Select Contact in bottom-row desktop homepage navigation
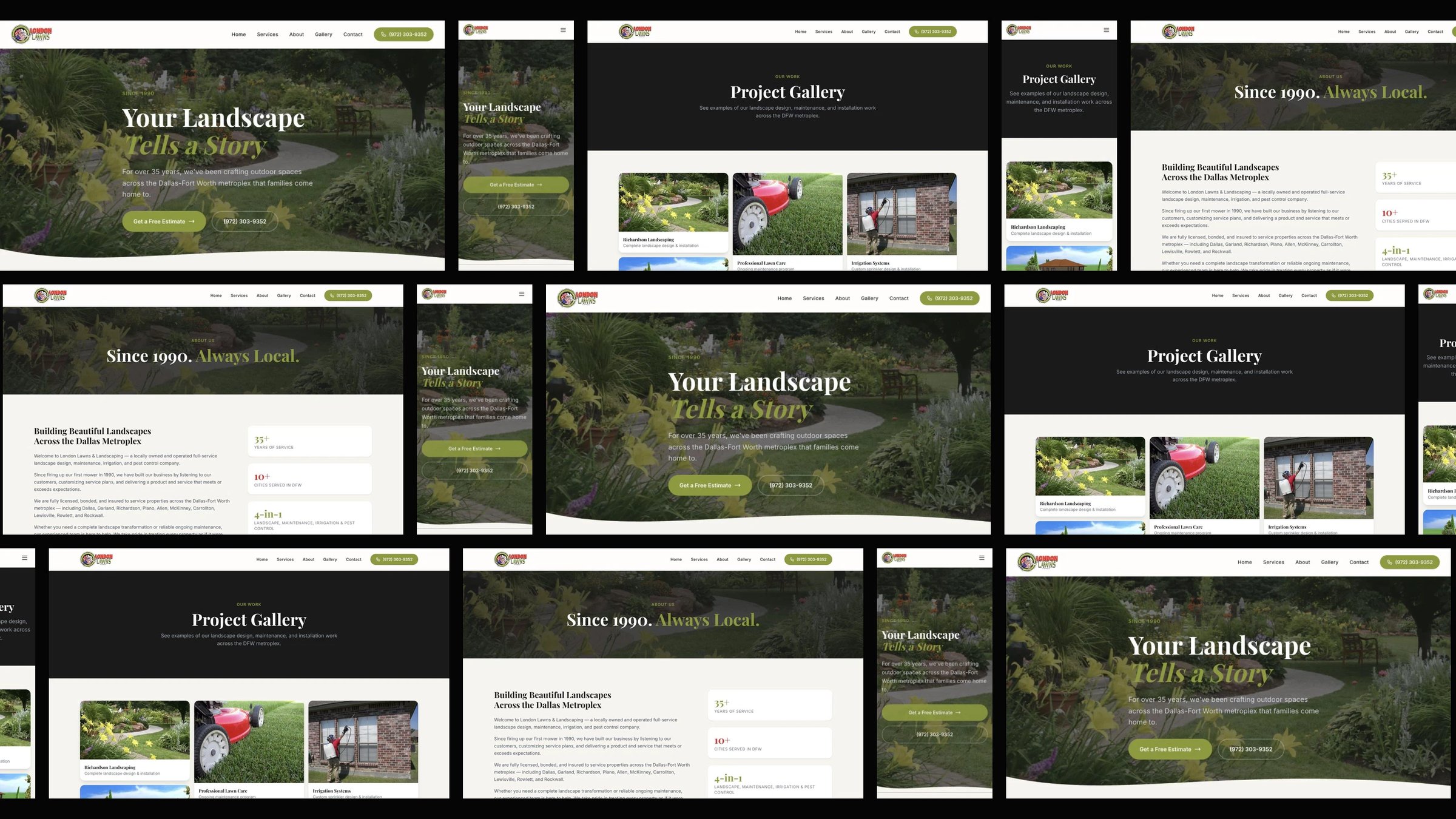 click(x=1359, y=562)
